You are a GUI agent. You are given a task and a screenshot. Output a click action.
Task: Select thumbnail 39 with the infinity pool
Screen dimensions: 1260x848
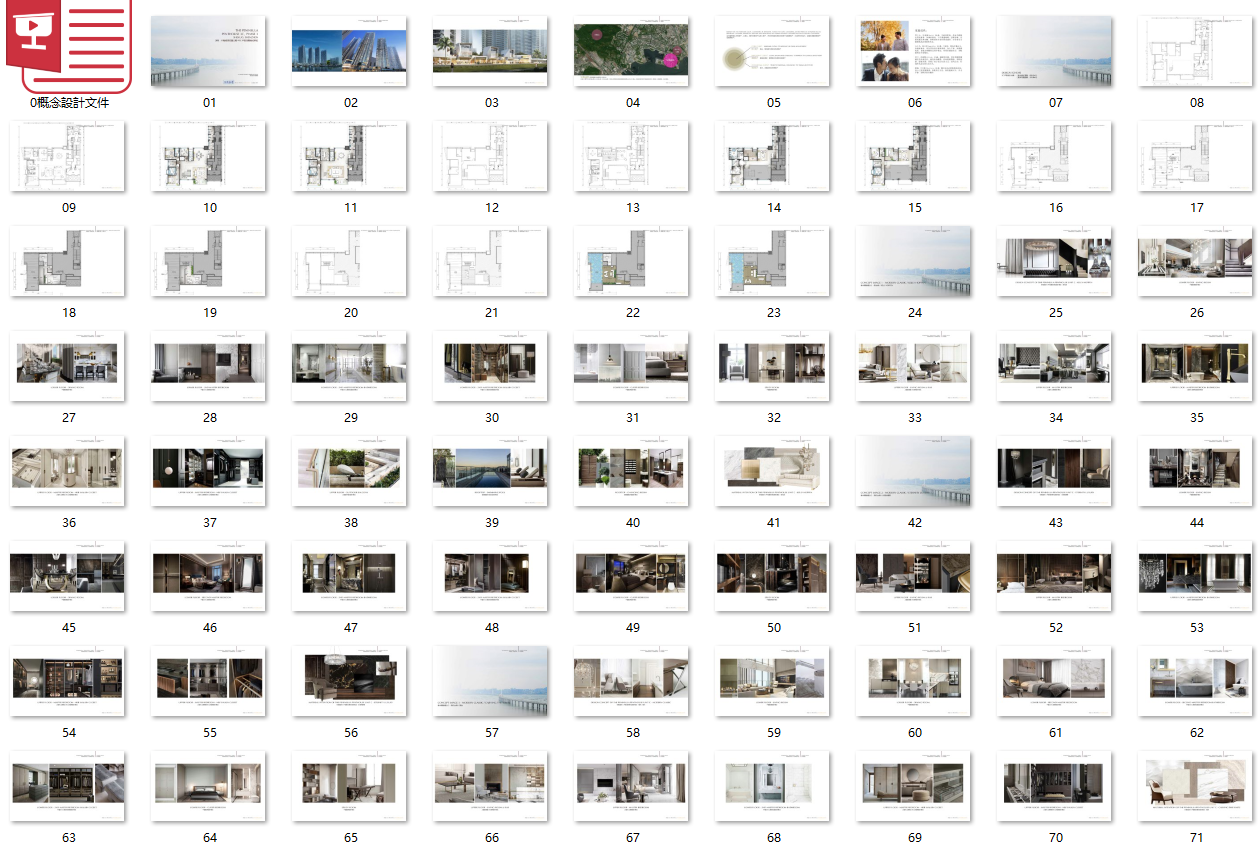pyautogui.click(x=491, y=471)
